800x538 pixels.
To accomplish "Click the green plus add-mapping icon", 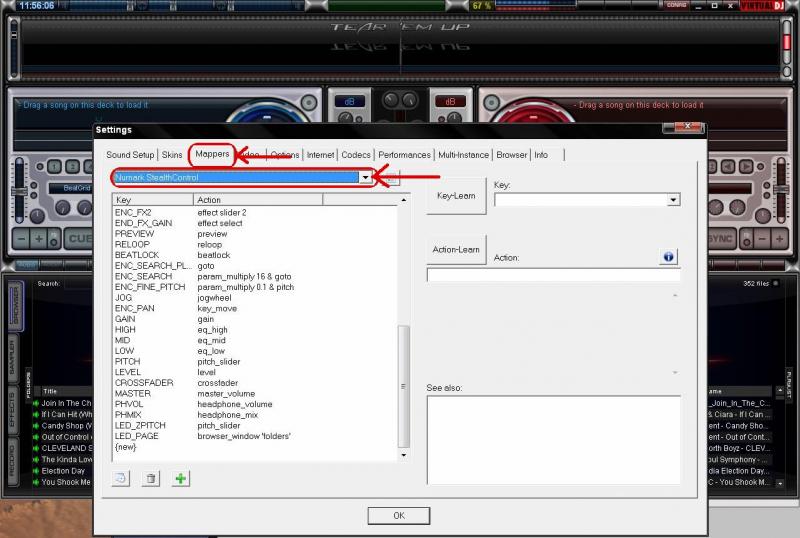I will pyautogui.click(x=180, y=479).
